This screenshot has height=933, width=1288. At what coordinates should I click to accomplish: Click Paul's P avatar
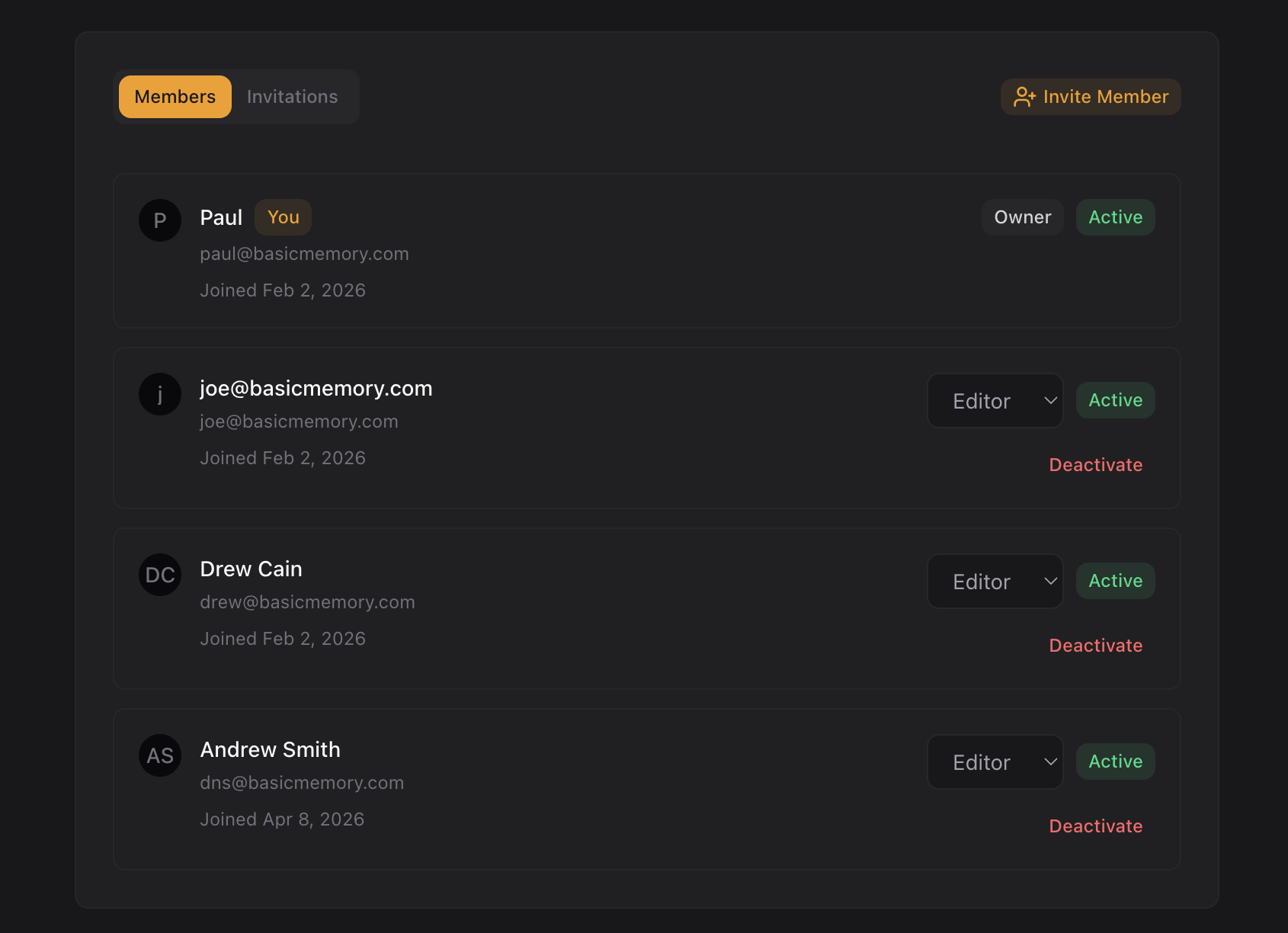coord(160,220)
